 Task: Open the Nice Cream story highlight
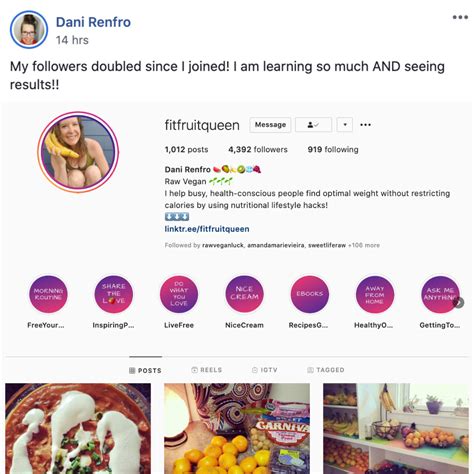pos(244,294)
